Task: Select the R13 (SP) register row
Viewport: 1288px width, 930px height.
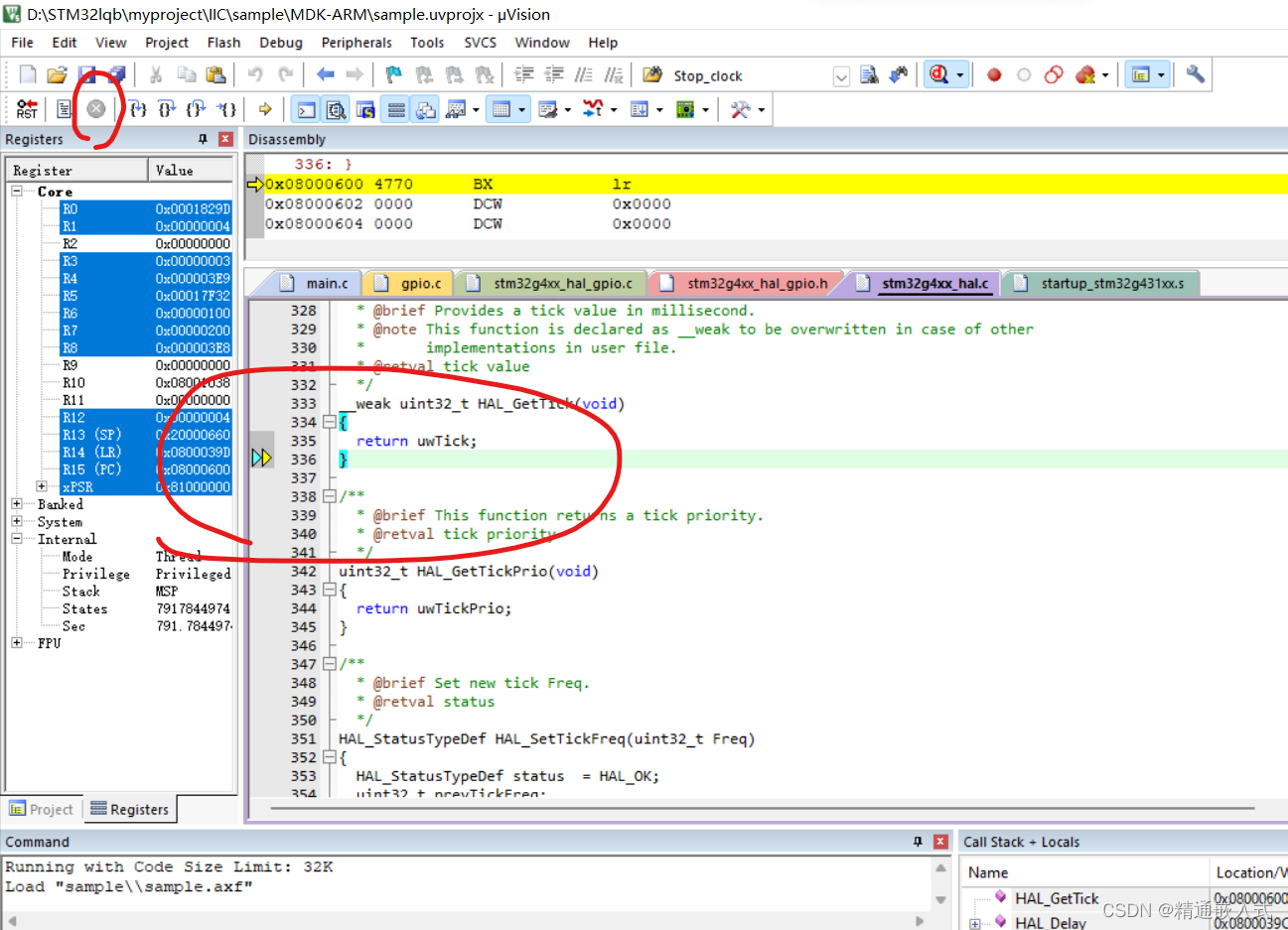Action: (x=146, y=435)
